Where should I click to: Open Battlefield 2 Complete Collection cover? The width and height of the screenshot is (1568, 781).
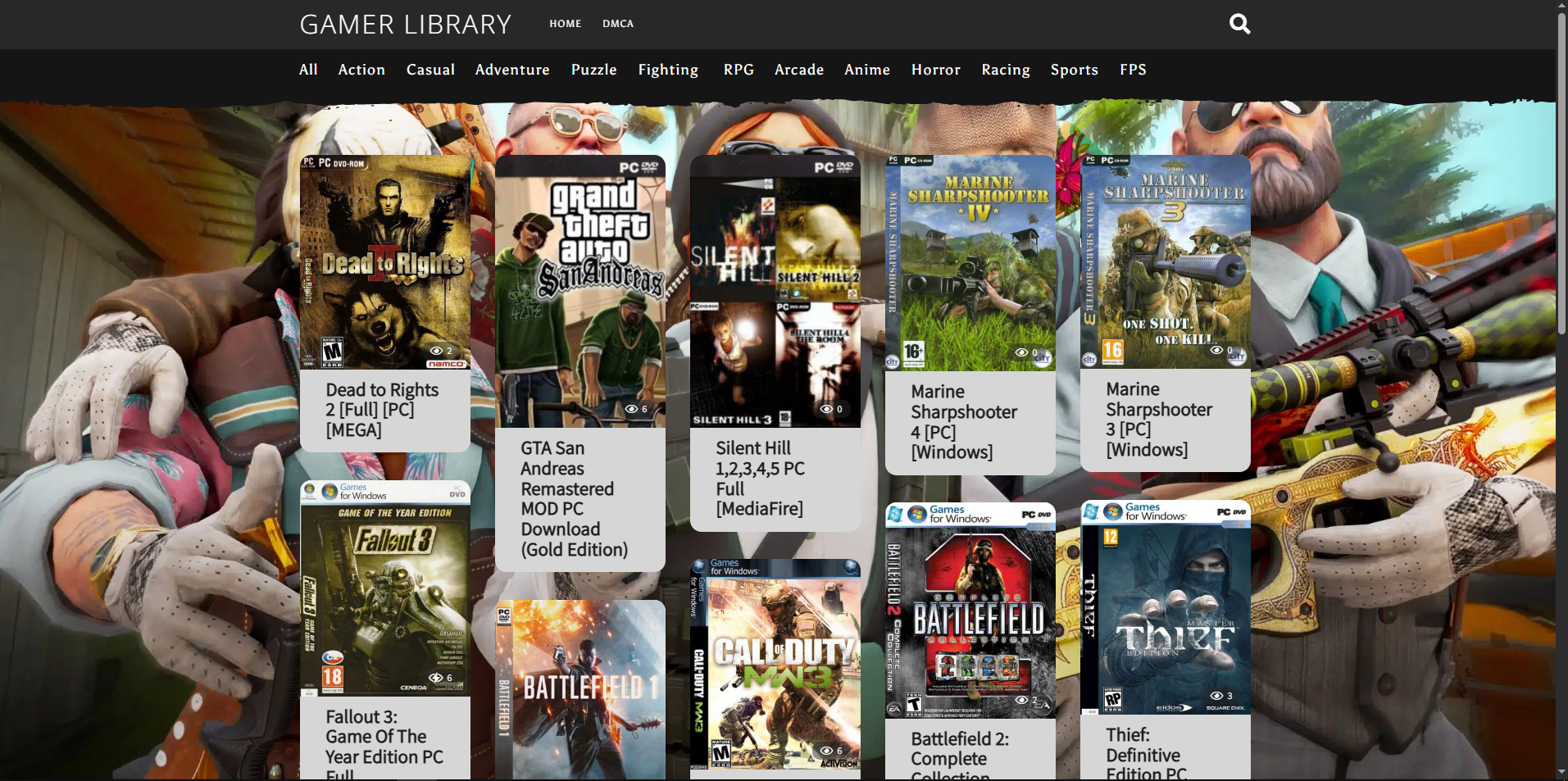(970, 611)
